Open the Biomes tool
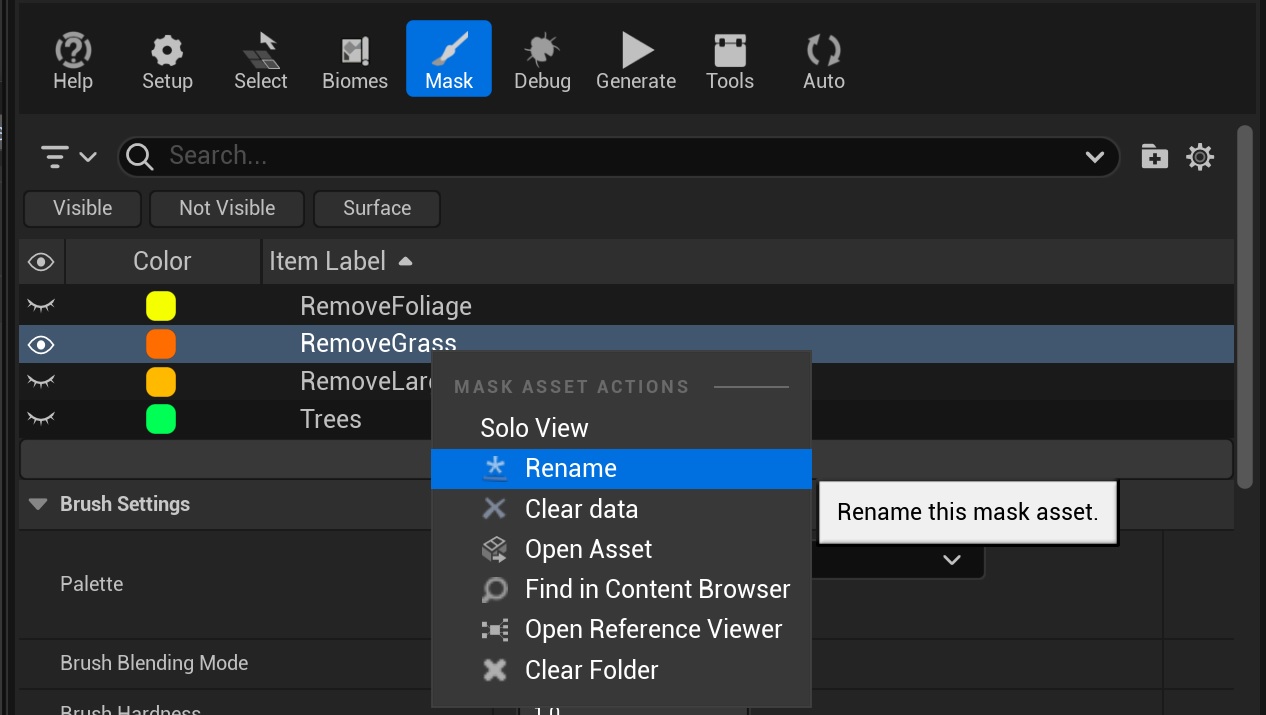This screenshot has width=1266, height=715. 354,60
